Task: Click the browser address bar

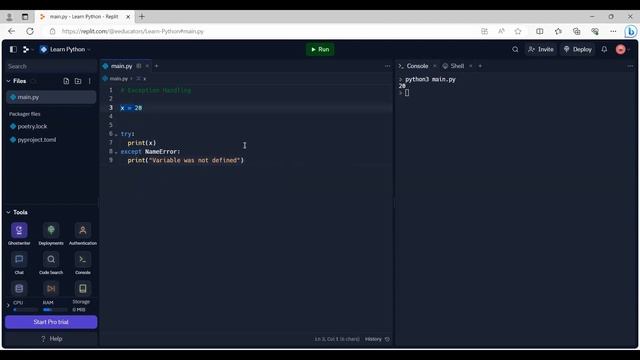Action: pos(261,31)
